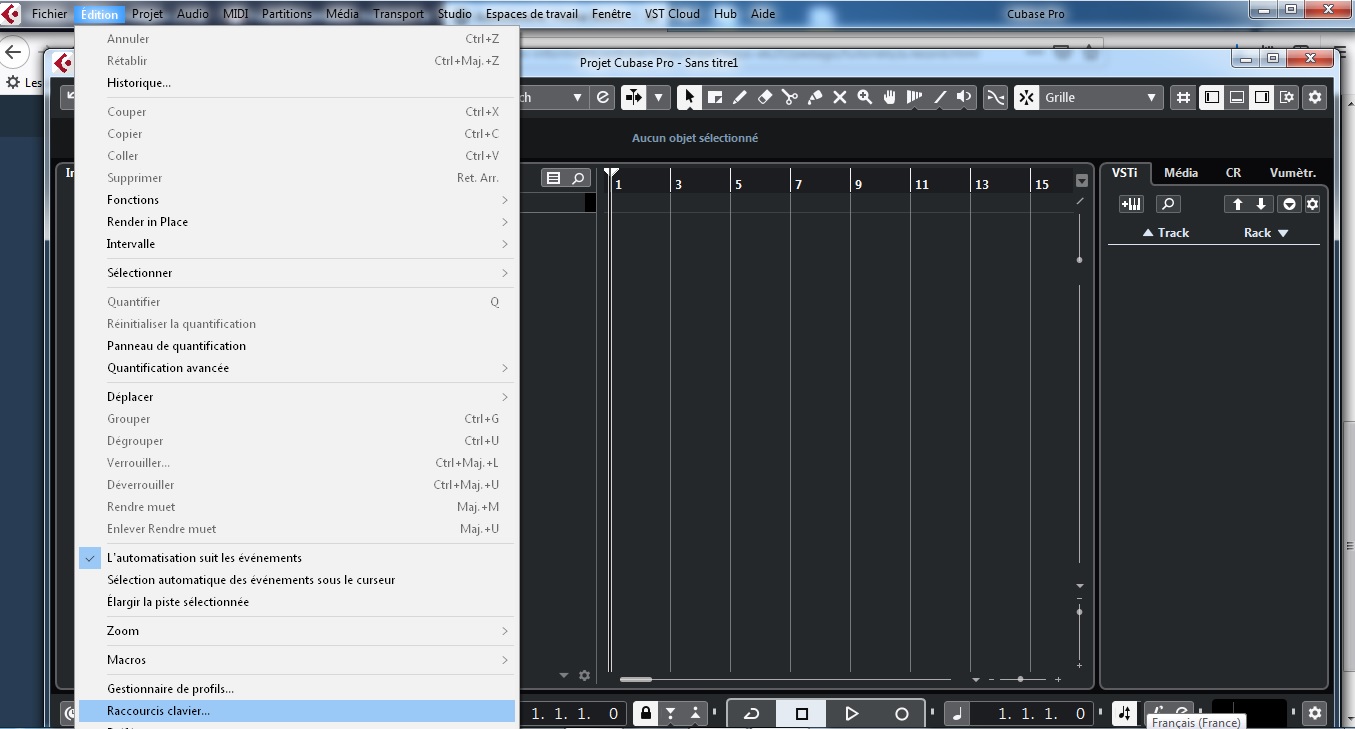Click the note icon time format selector
This screenshot has width=1355, height=729.
[x=958, y=713]
